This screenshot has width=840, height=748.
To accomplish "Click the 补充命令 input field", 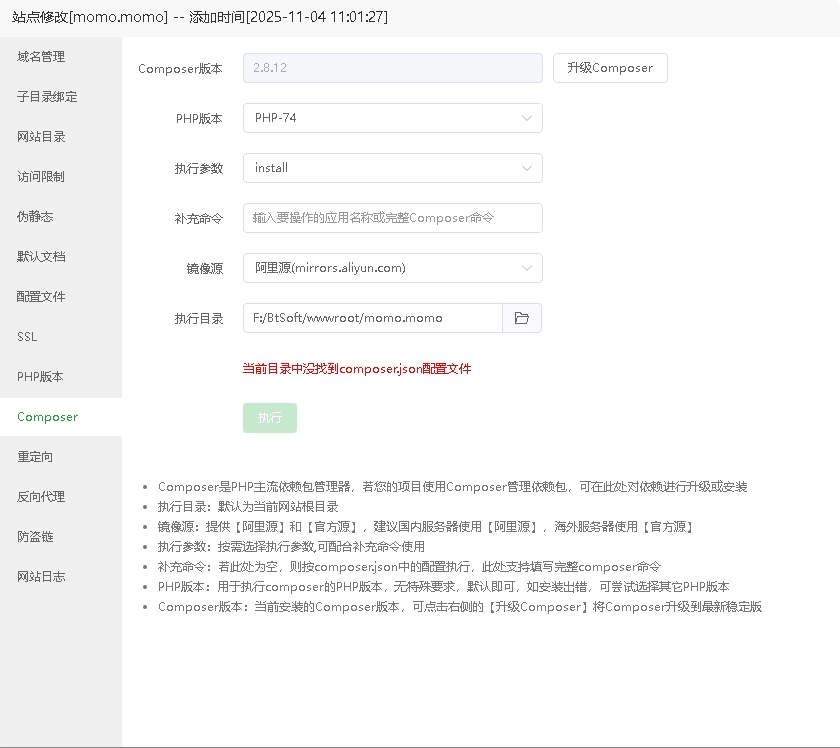I will point(392,218).
